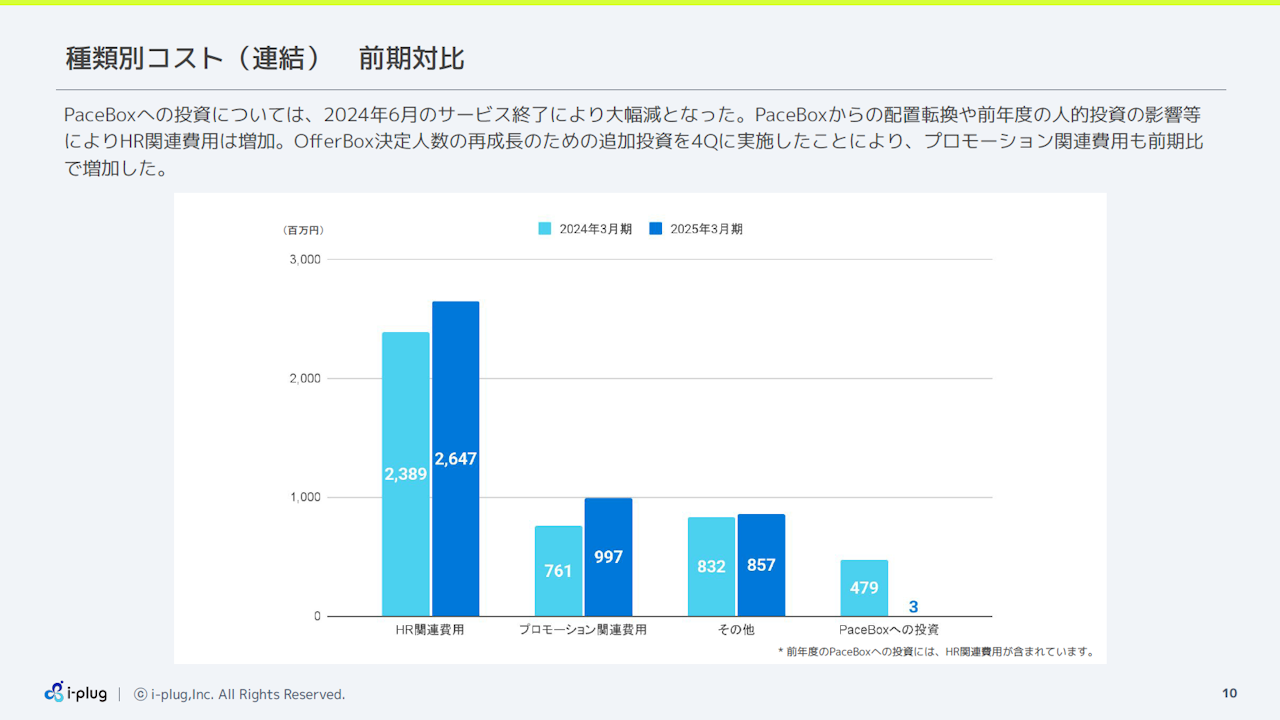Click the その他 axis label
Viewport: 1280px width, 720px height.
pyautogui.click(x=736, y=630)
